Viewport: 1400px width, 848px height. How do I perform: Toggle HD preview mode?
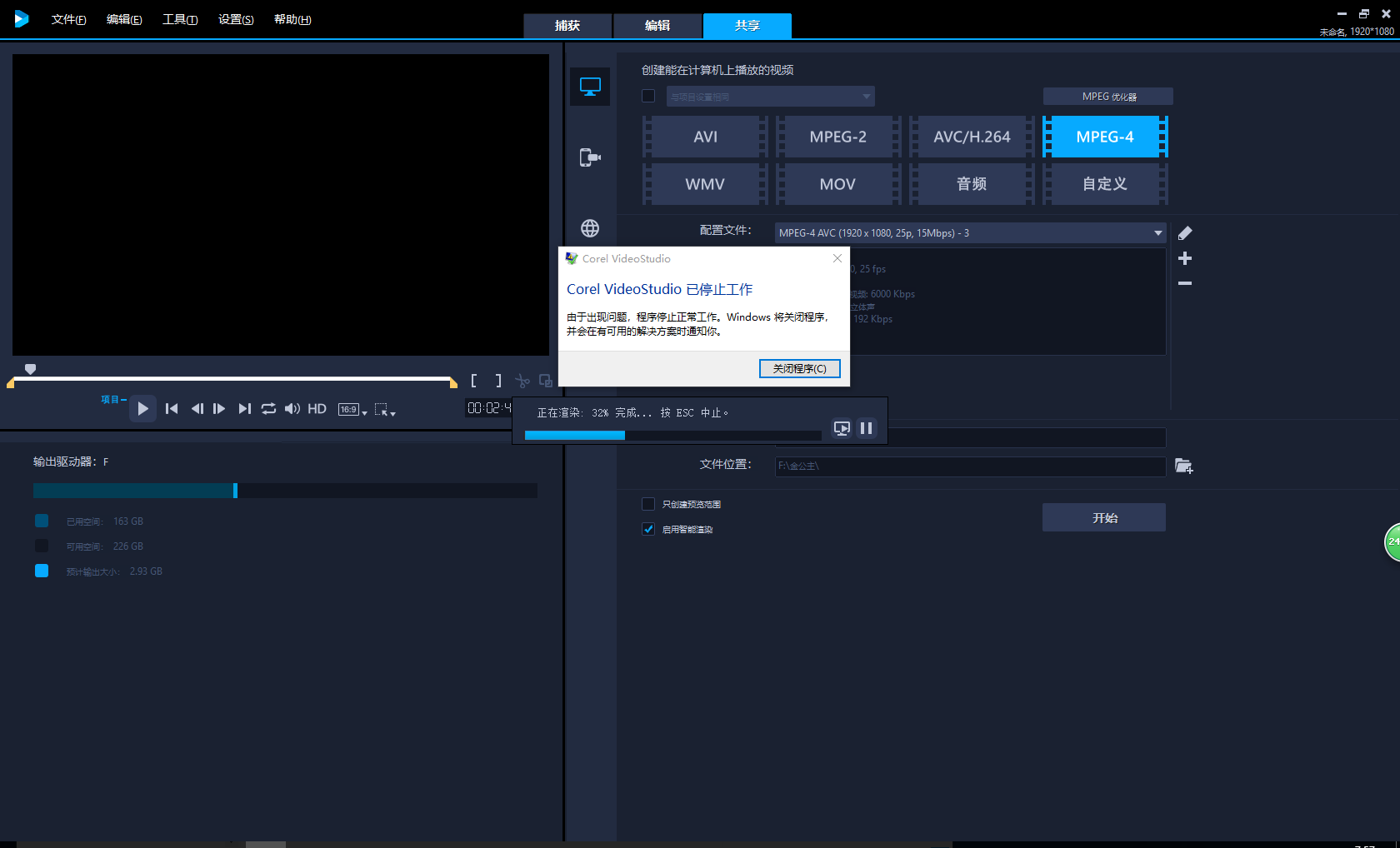(317, 408)
